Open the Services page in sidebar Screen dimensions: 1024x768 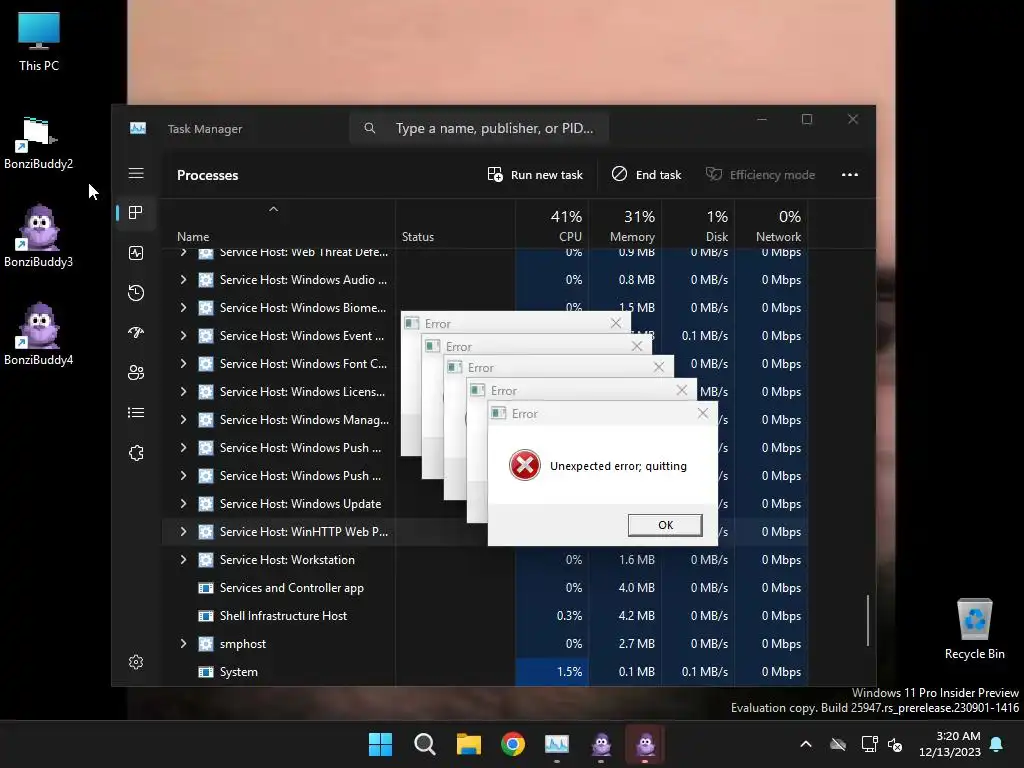[136, 453]
